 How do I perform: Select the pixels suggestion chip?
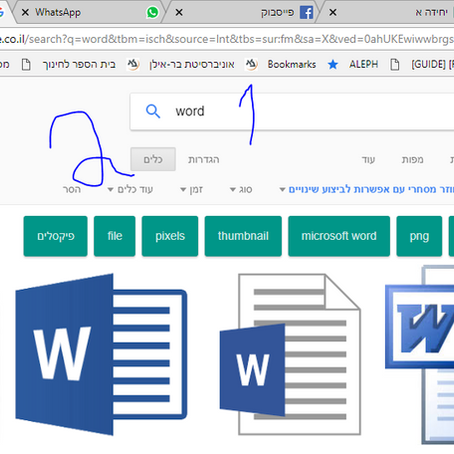170,236
